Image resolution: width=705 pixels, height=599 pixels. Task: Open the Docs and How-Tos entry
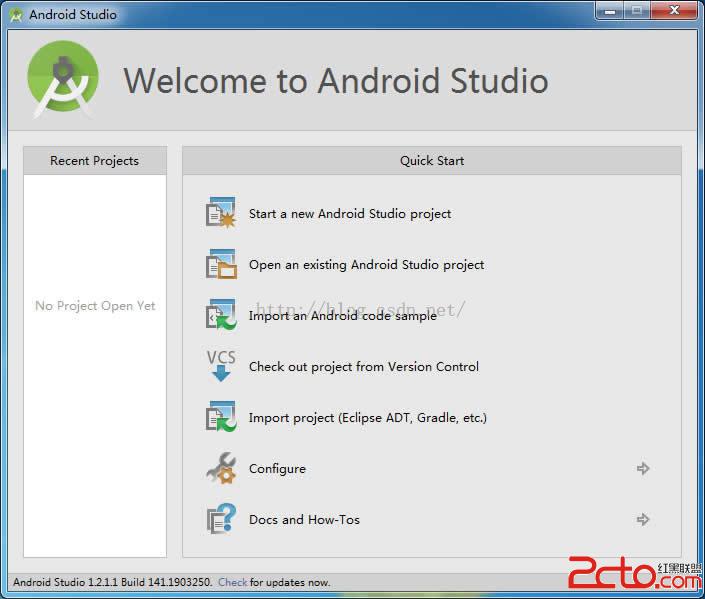click(x=304, y=519)
